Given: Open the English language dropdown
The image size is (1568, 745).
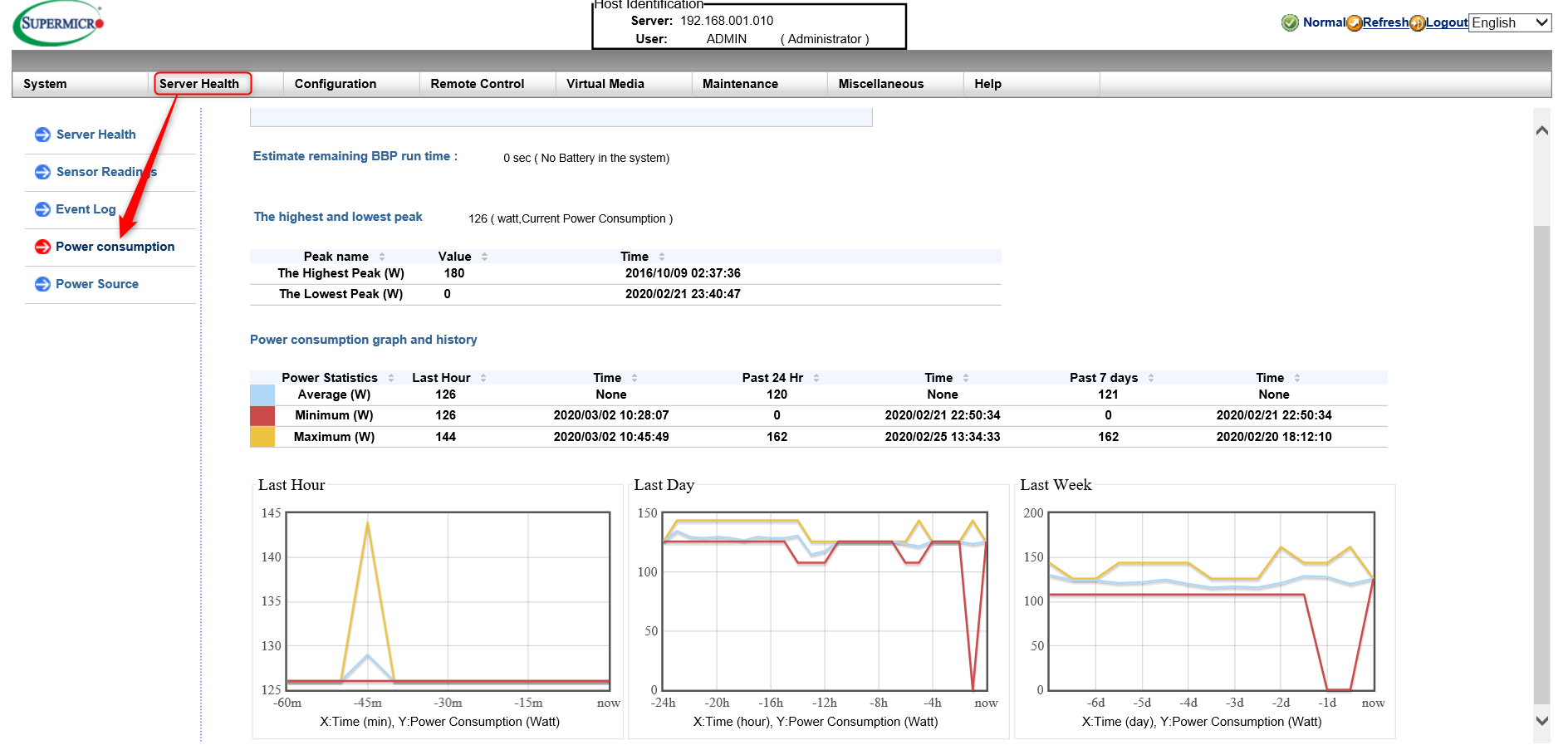Looking at the screenshot, I should [1510, 22].
